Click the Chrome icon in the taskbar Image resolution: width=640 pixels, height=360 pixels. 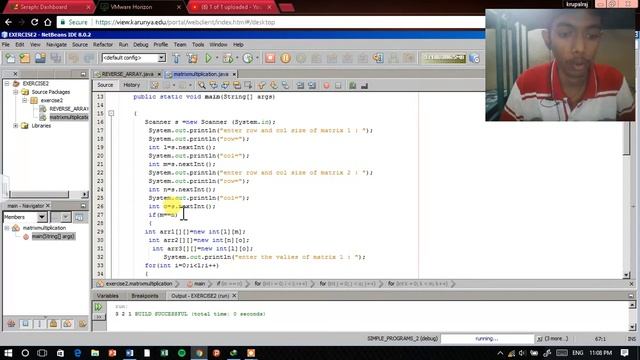199,353
